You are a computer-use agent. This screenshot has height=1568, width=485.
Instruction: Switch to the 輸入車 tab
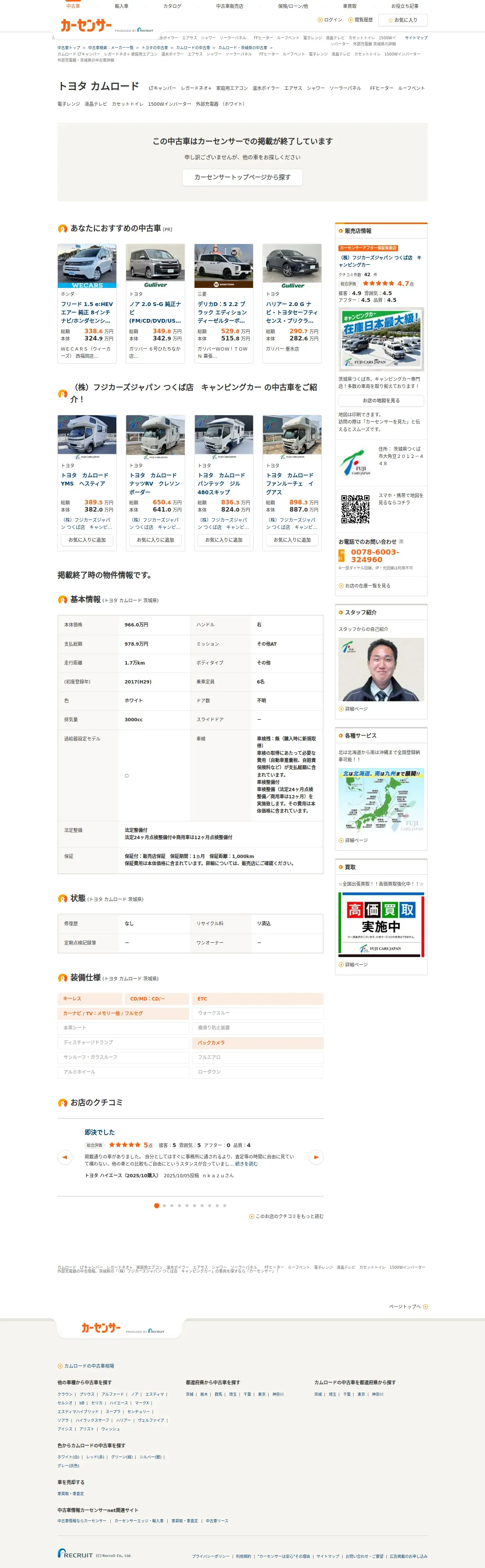click(122, 6)
